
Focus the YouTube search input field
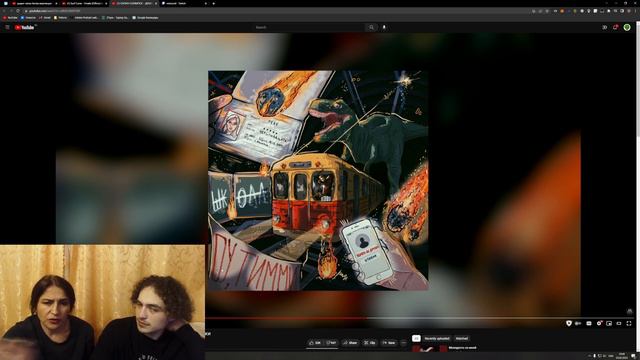[x=309, y=27]
